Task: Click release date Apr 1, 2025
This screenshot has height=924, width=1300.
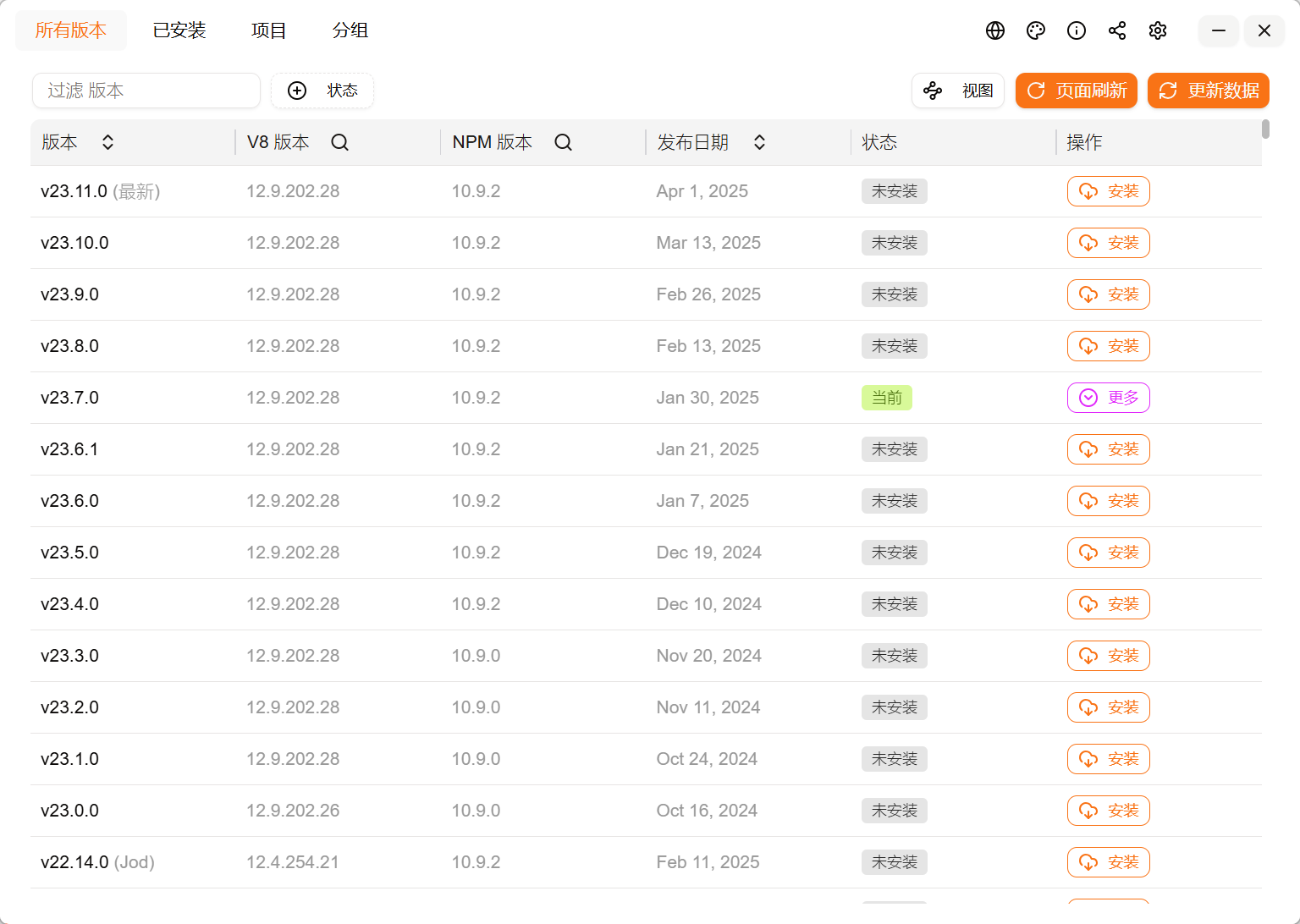Action: click(702, 191)
